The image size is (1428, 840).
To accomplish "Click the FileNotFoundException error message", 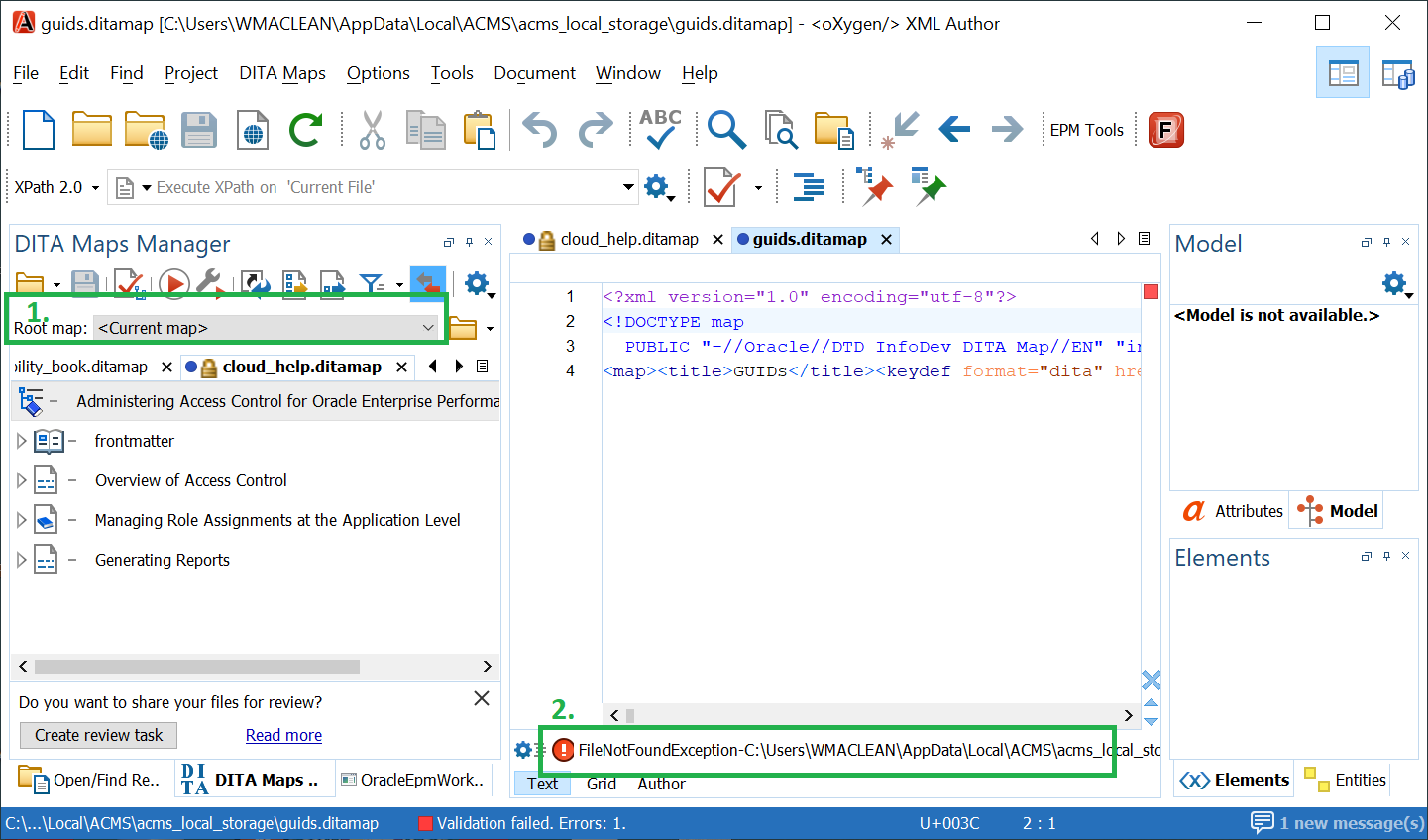I will [x=869, y=750].
